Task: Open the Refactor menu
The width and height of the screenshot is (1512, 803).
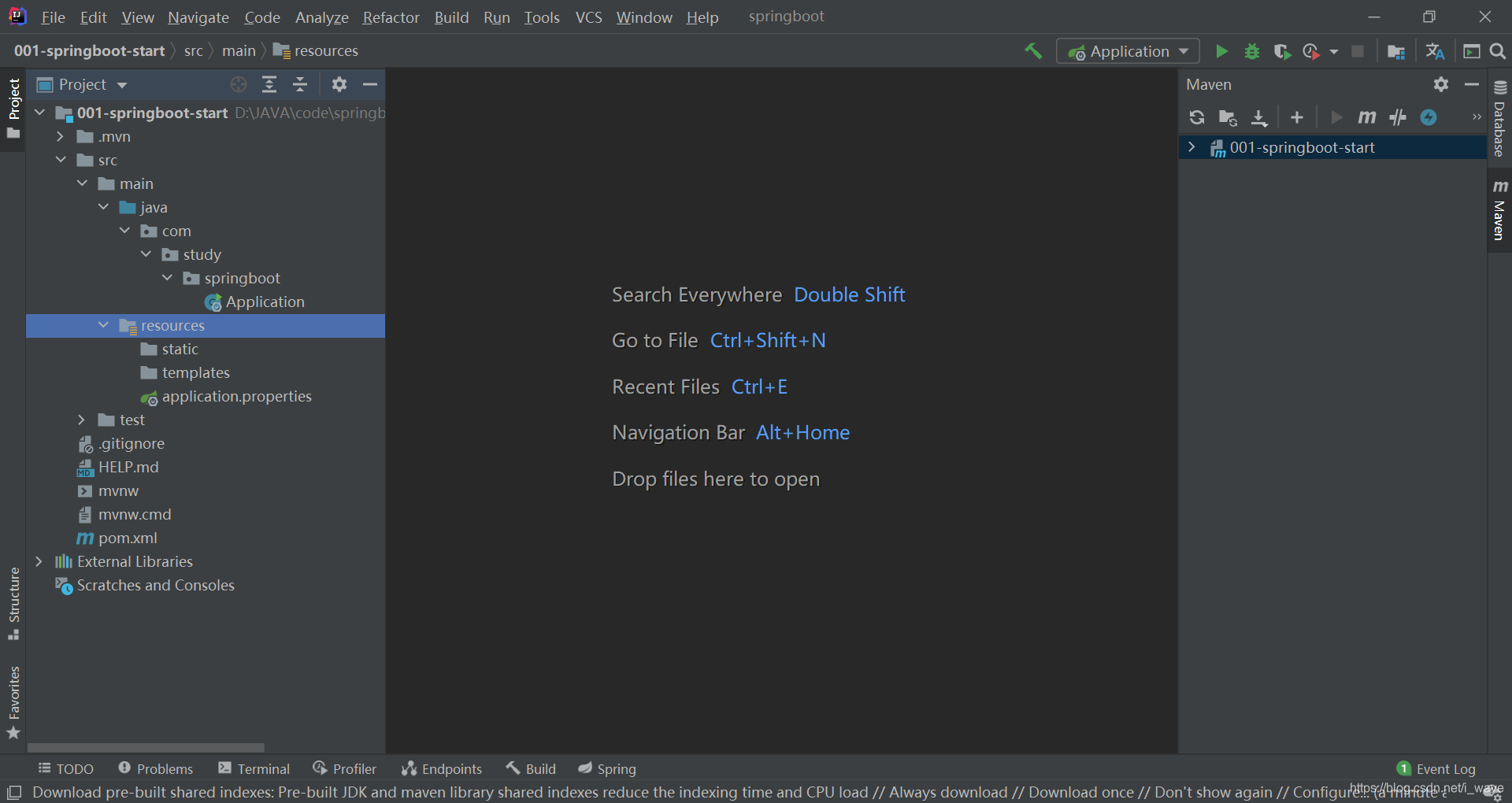Action: pos(391,17)
